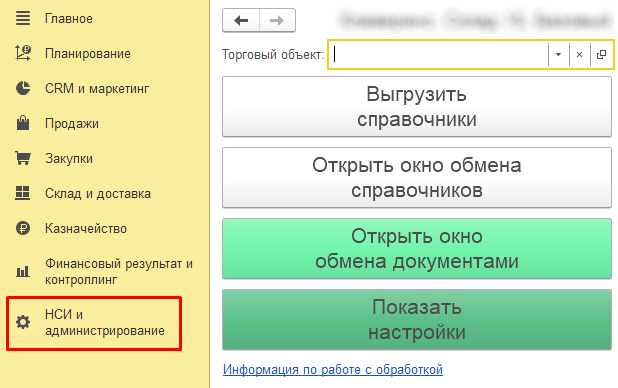
Task: Open the Продажи section
Action: pos(72,123)
